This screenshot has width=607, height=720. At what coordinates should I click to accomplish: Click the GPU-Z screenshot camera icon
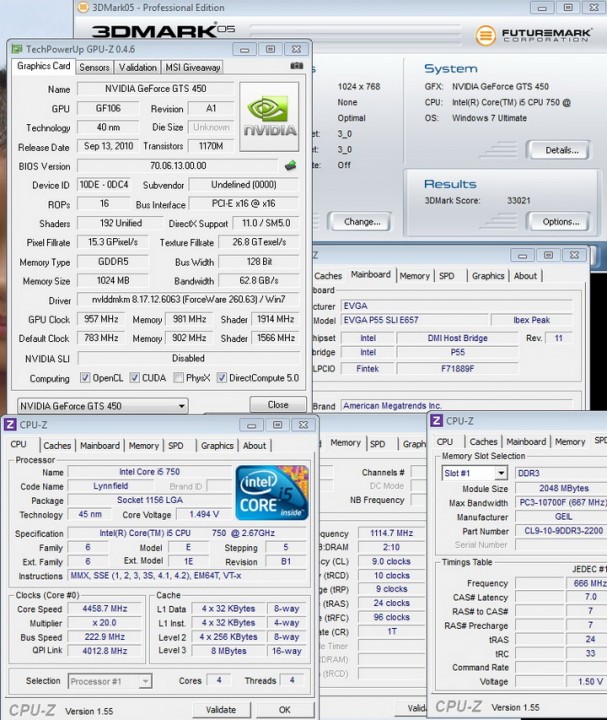pos(297,66)
